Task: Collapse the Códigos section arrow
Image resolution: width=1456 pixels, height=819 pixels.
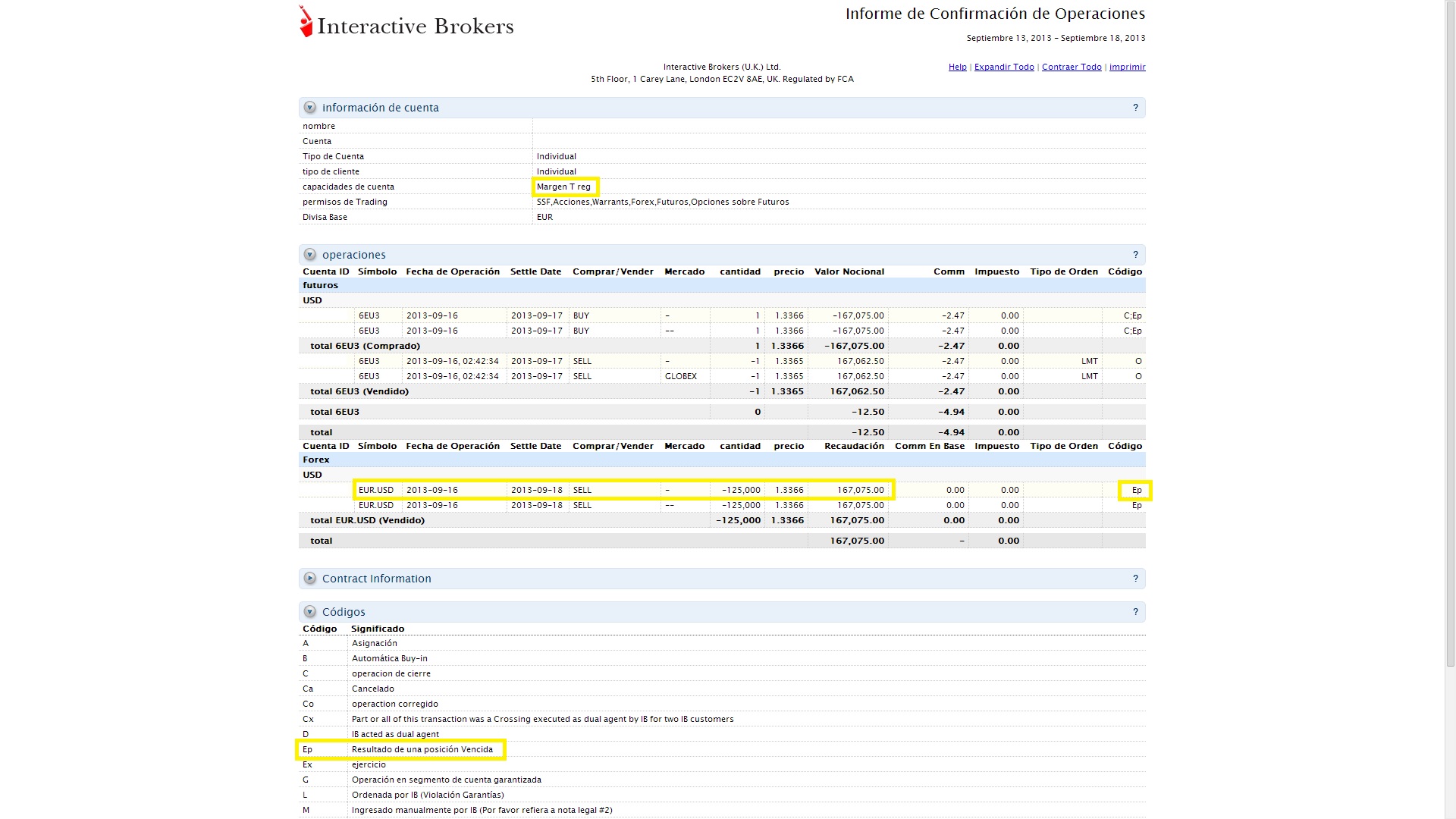Action: pos(309,612)
